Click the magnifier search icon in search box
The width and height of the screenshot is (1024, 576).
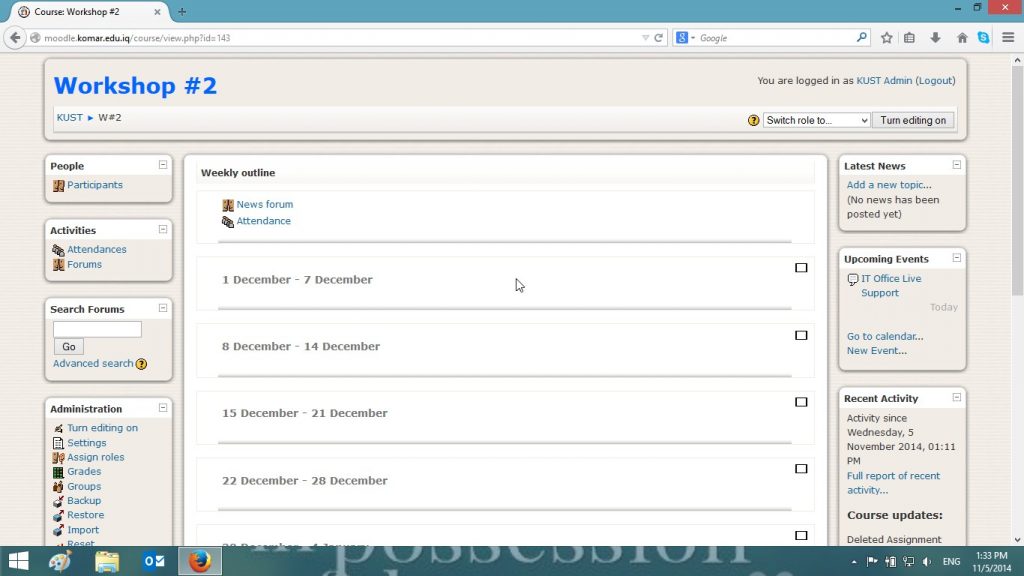(x=861, y=38)
